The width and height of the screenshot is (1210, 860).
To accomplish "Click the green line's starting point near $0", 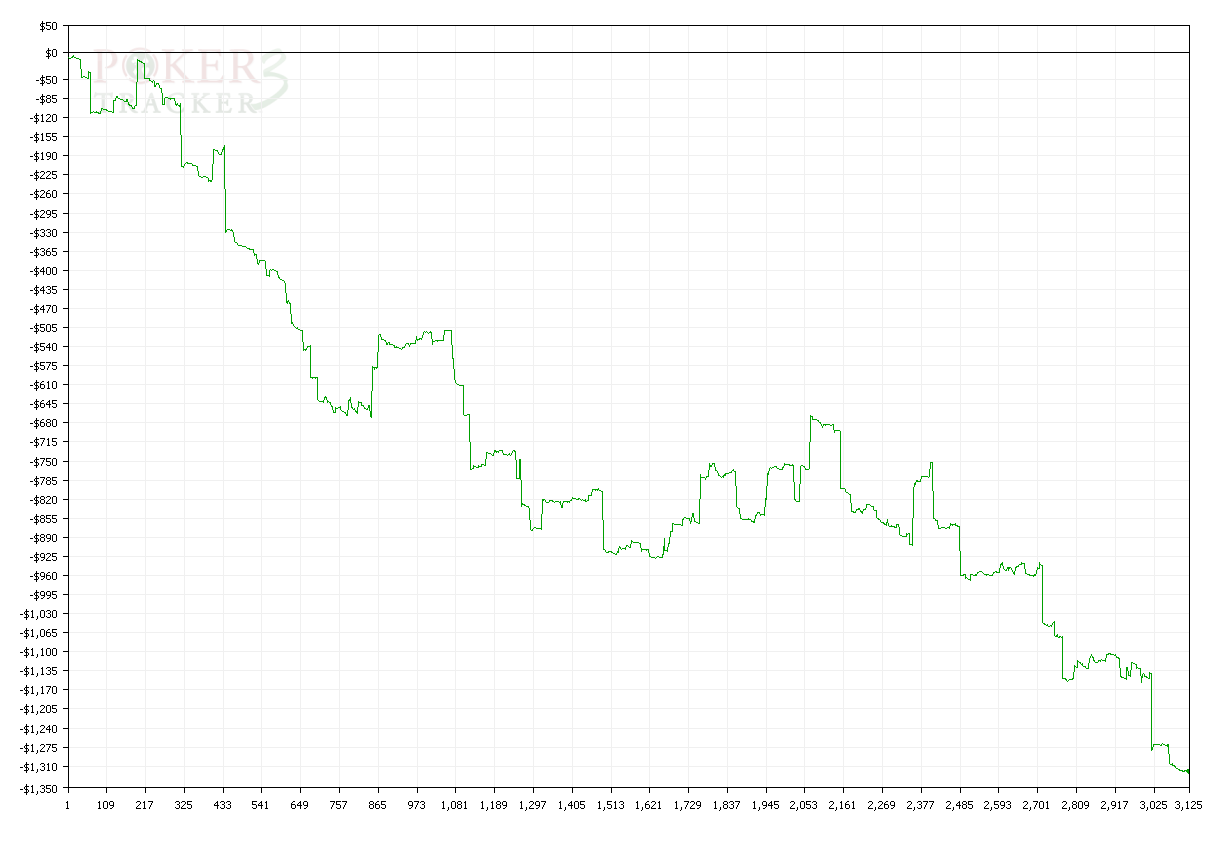I will (x=68, y=59).
